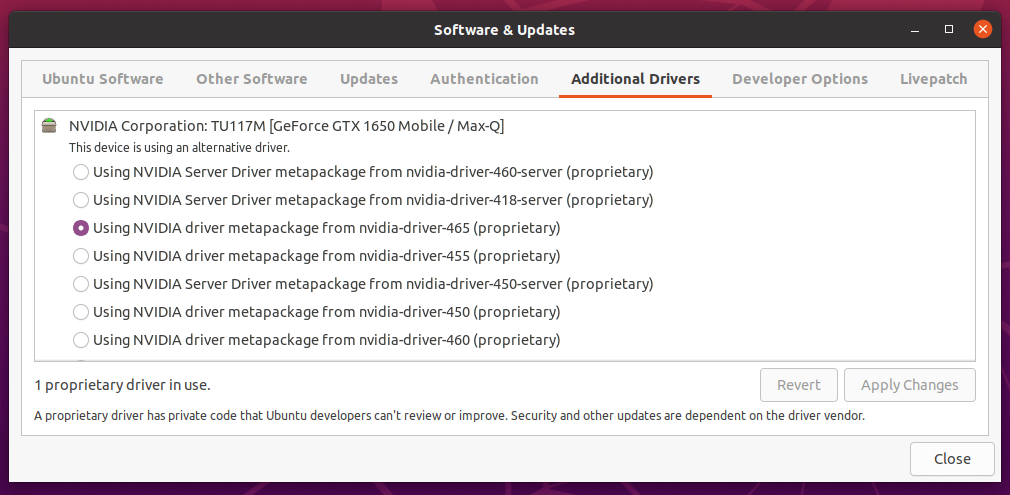Select the nvidia-driver-455 proprietary driver

tap(81, 256)
